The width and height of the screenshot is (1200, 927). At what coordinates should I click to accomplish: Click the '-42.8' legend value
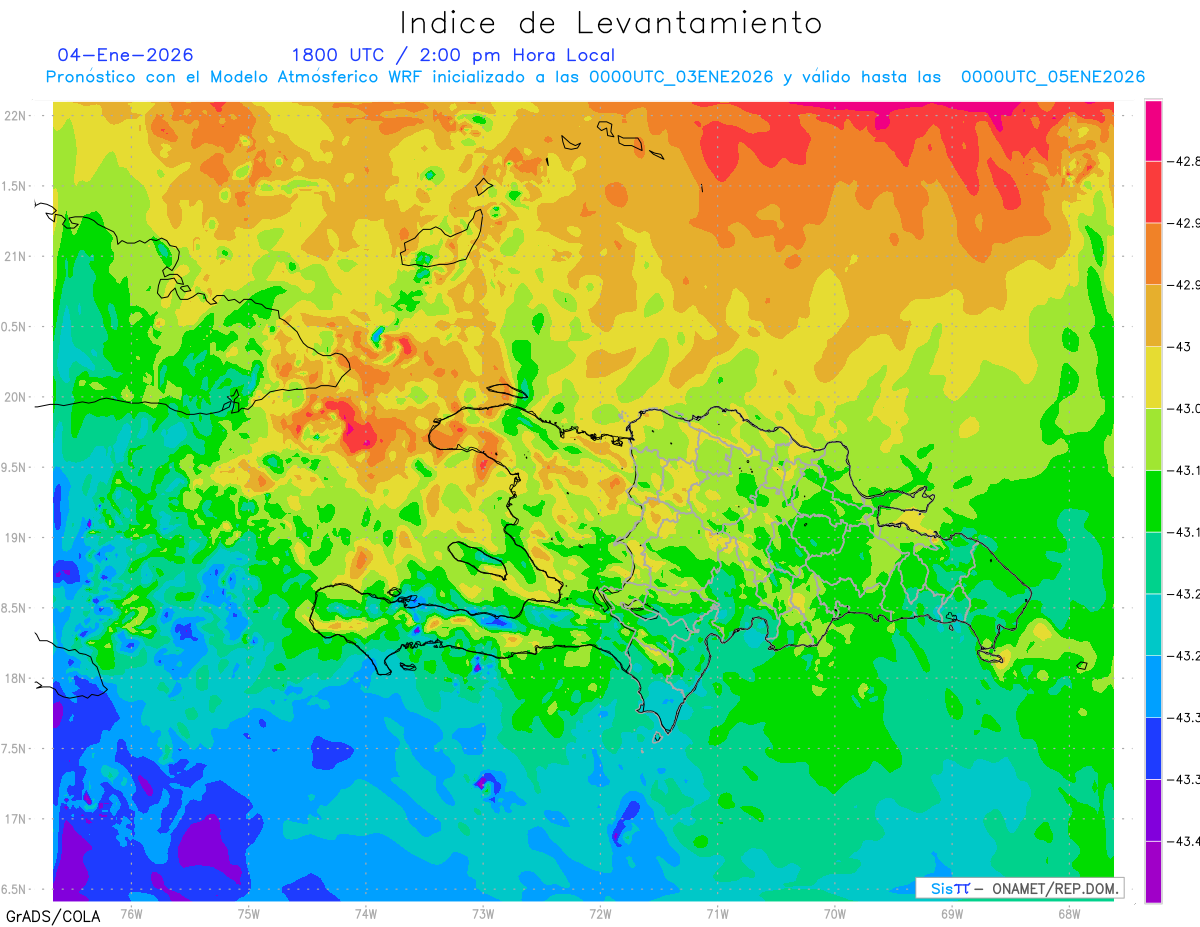click(x=1185, y=161)
